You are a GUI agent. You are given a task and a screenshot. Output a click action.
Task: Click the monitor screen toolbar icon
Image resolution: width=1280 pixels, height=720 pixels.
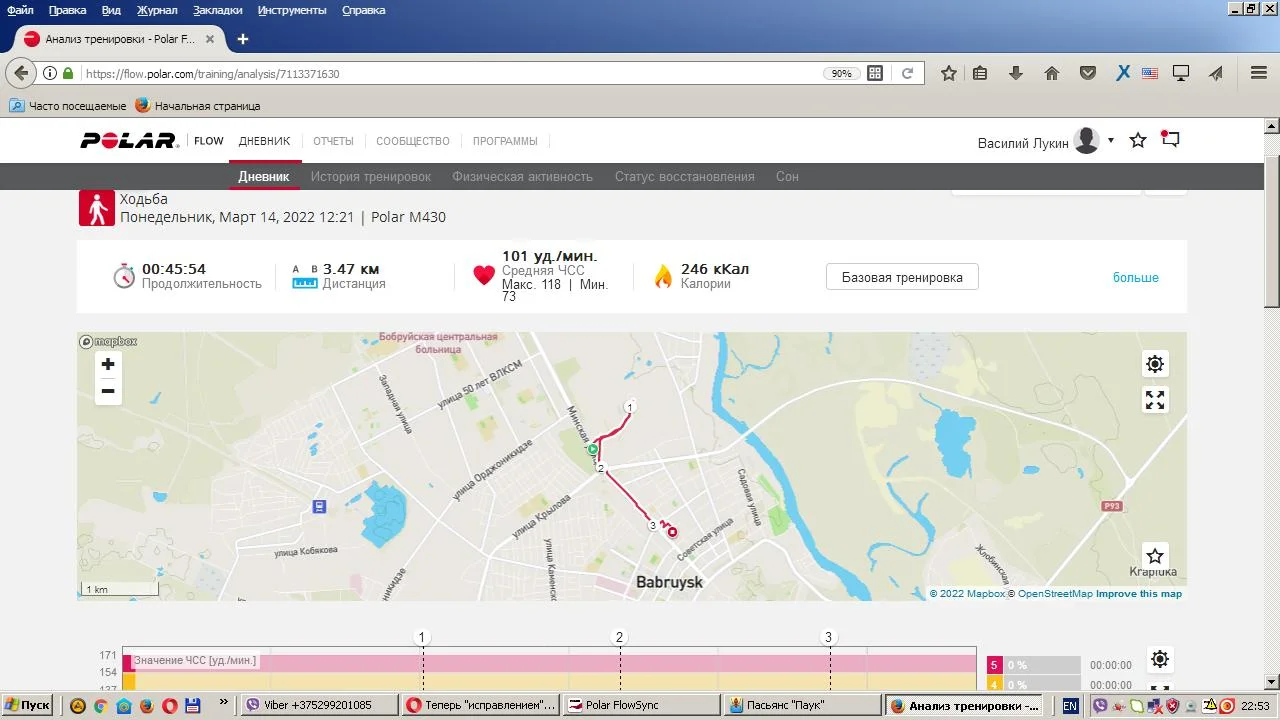(1181, 73)
